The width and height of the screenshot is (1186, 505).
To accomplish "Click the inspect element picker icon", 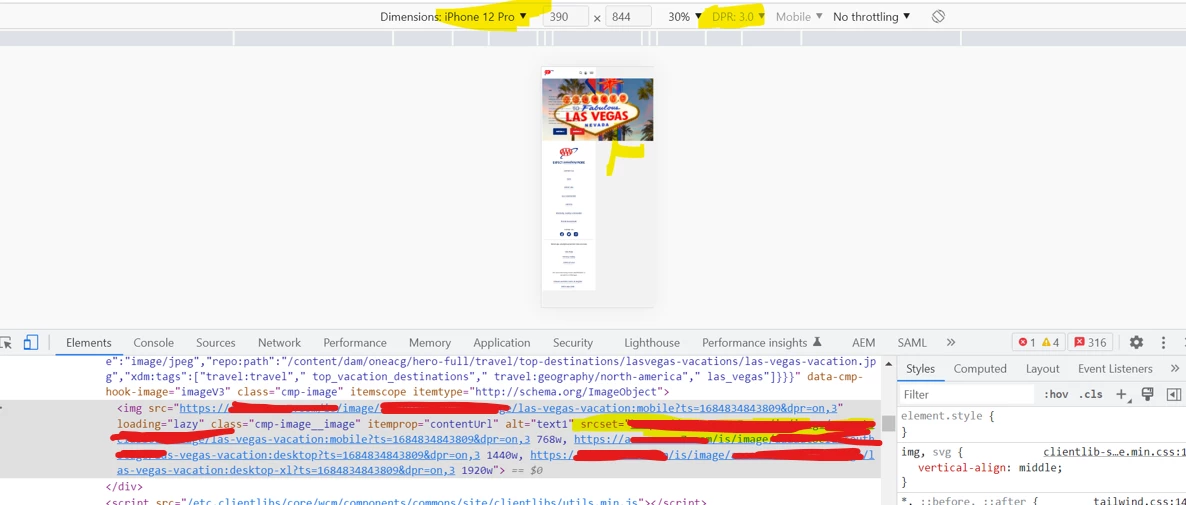I will tap(6, 342).
